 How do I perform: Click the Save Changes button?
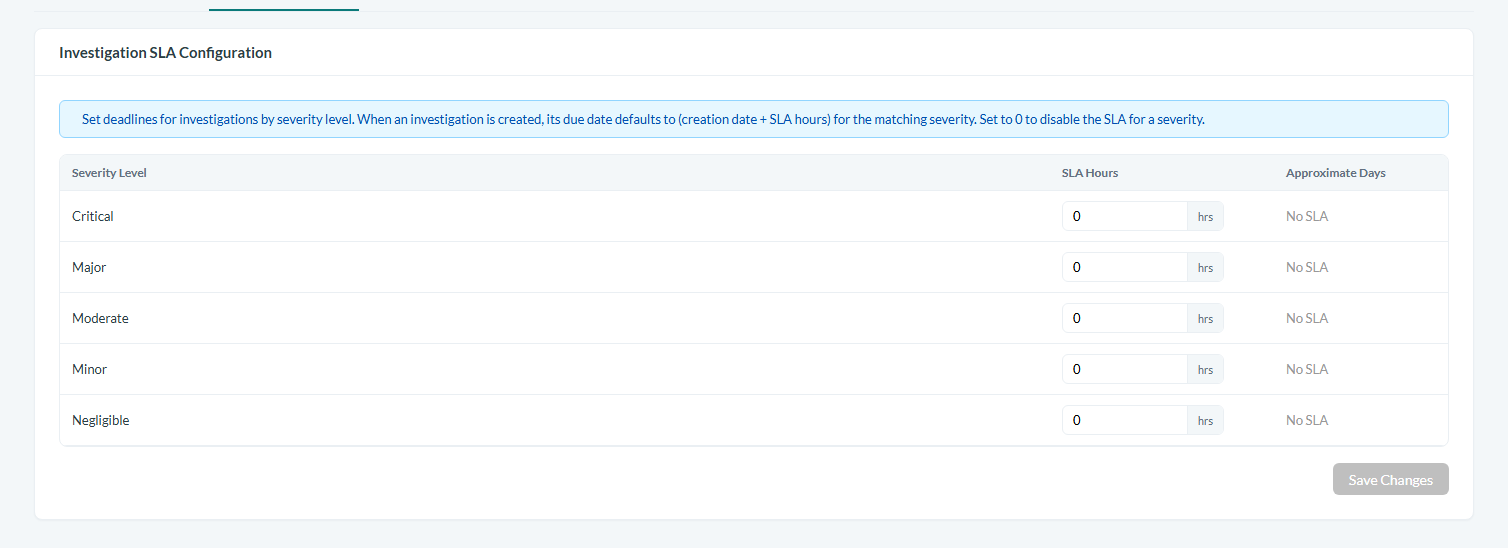pyautogui.click(x=1390, y=480)
